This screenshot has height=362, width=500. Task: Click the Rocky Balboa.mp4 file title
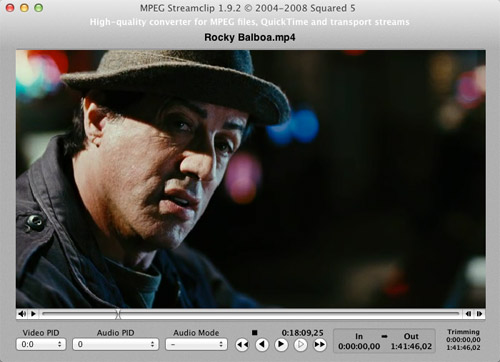(250, 37)
